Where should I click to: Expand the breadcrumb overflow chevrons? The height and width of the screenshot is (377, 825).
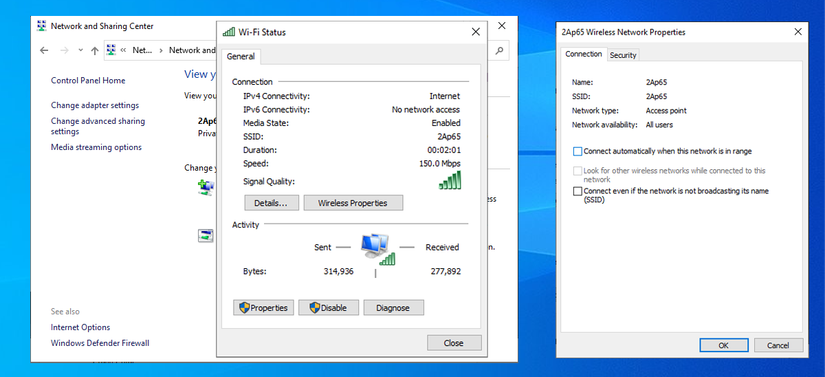tap(123, 50)
